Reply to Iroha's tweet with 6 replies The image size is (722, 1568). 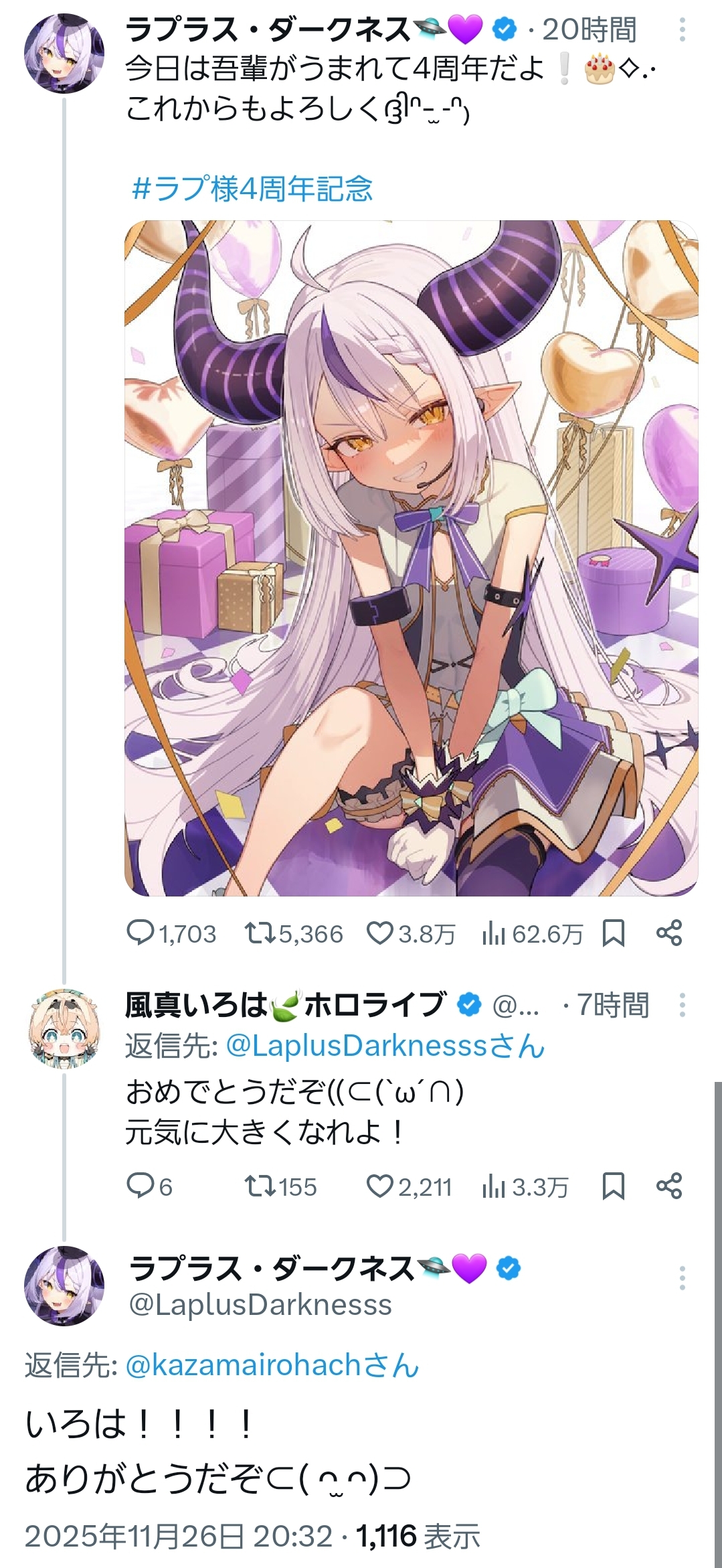tap(141, 1186)
